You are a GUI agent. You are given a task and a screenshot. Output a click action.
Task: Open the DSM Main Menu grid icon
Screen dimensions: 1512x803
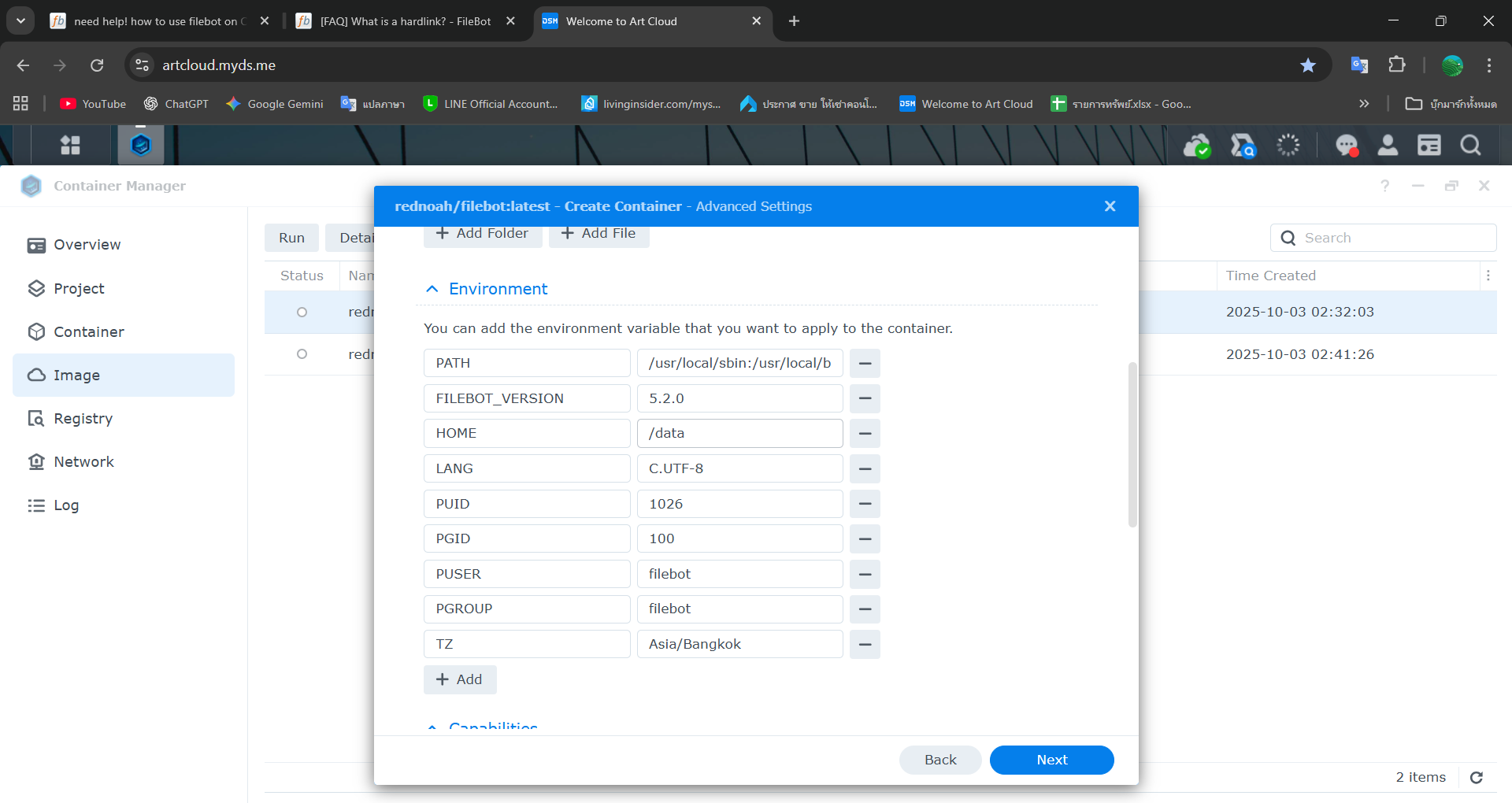70,145
